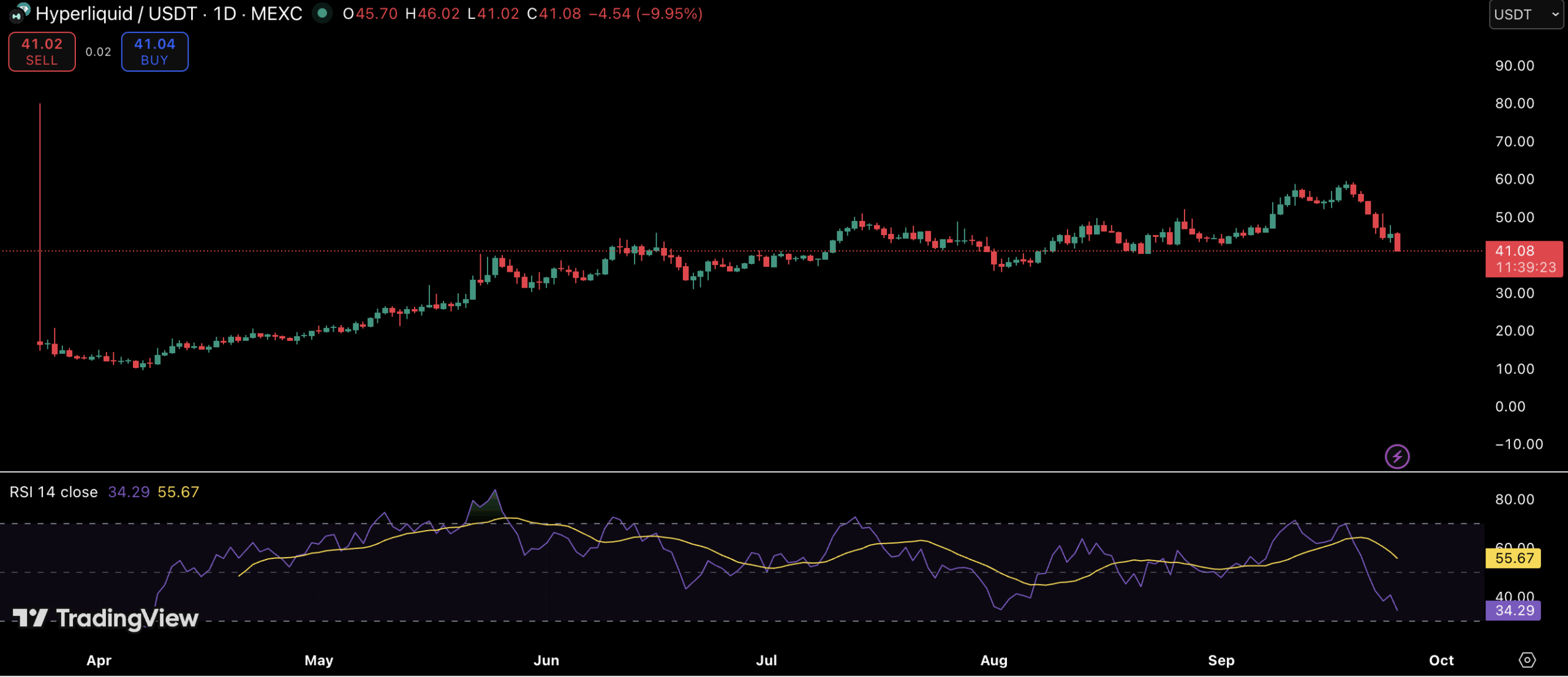Click the blue 41.04 BUY button
The width and height of the screenshot is (1568, 677).
(x=154, y=52)
